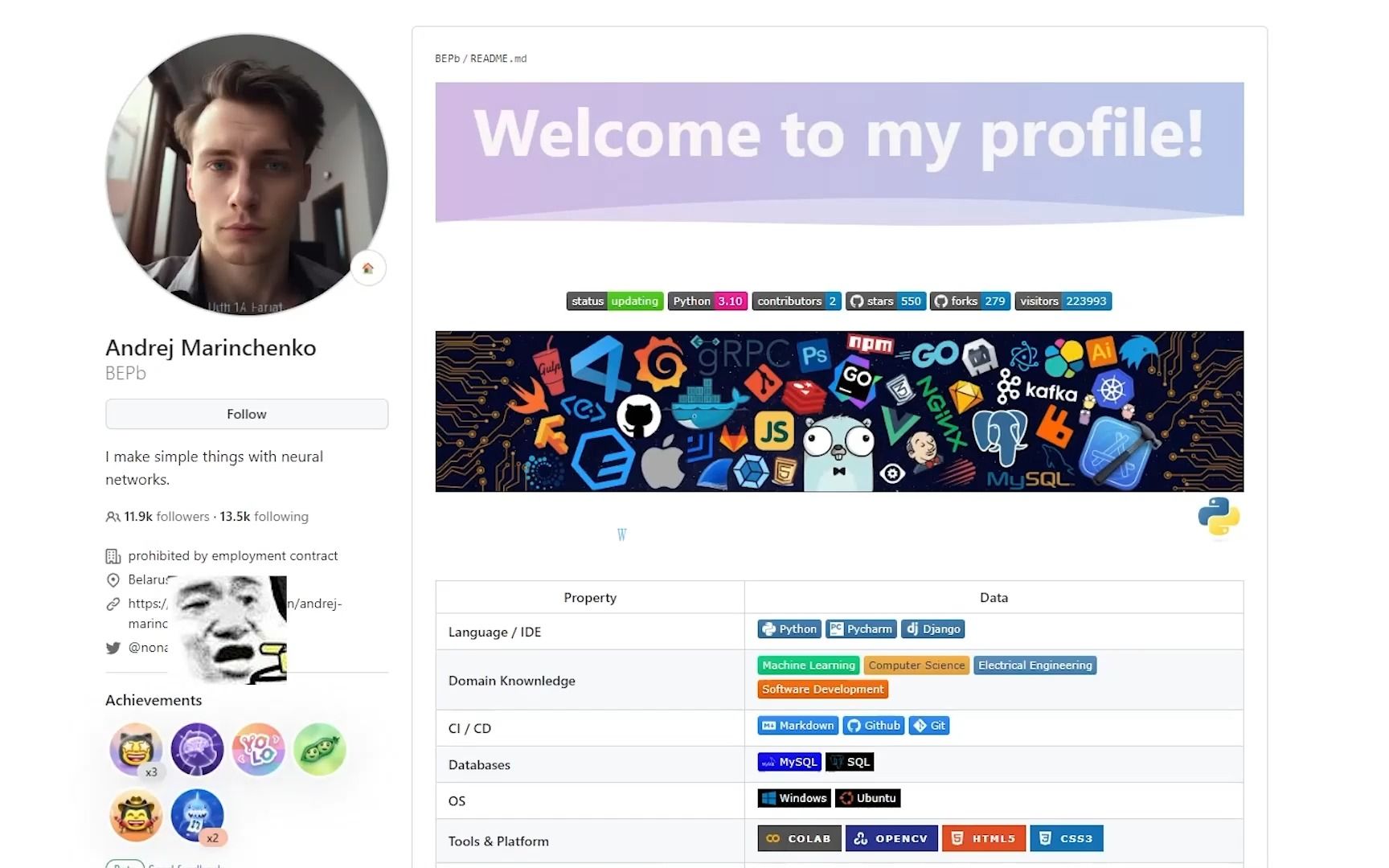Screen dimensions: 1389x868
Task: Open the Starstruck achievement badge
Action: pyautogui.click(x=136, y=749)
